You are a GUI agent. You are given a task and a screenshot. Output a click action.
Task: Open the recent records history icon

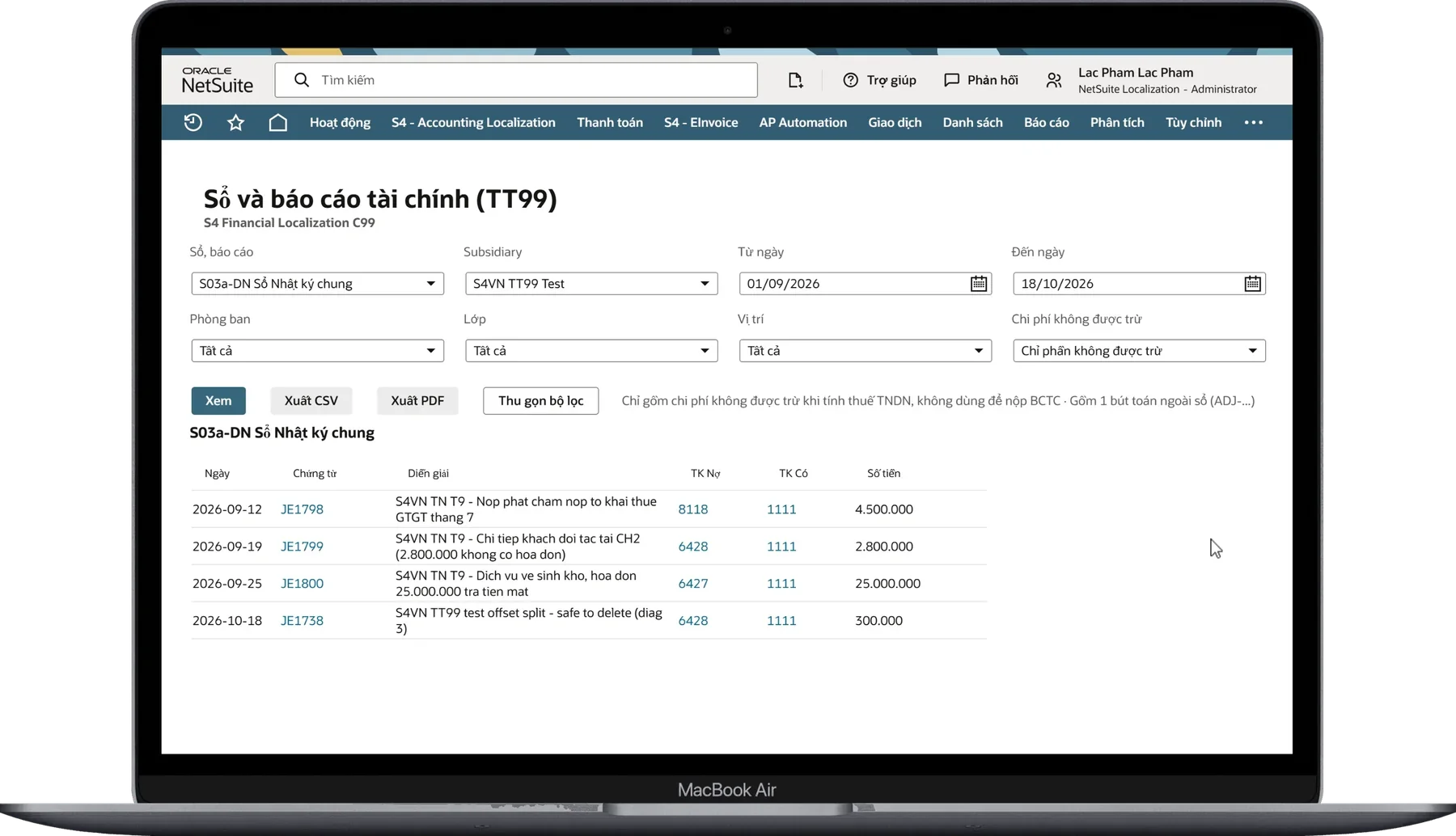(193, 123)
